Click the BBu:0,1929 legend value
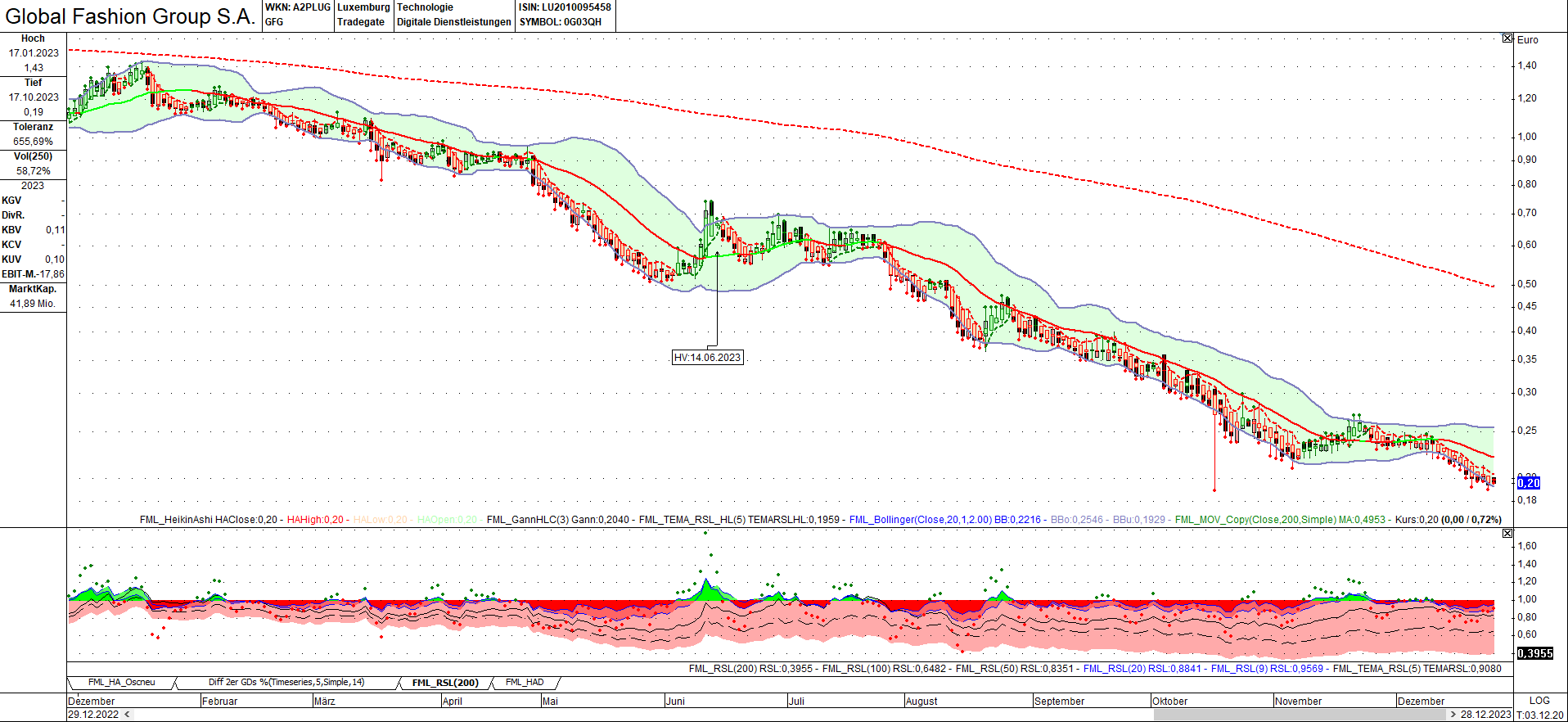The height and width of the screenshot is (722, 1568). coord(1139,520)
